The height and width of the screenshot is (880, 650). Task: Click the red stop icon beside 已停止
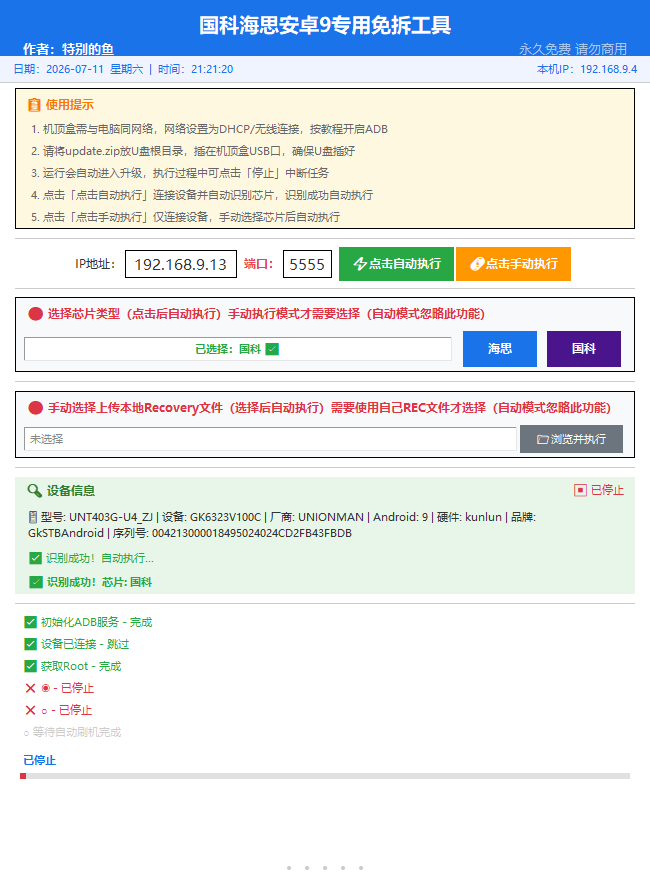coord(580,491)
